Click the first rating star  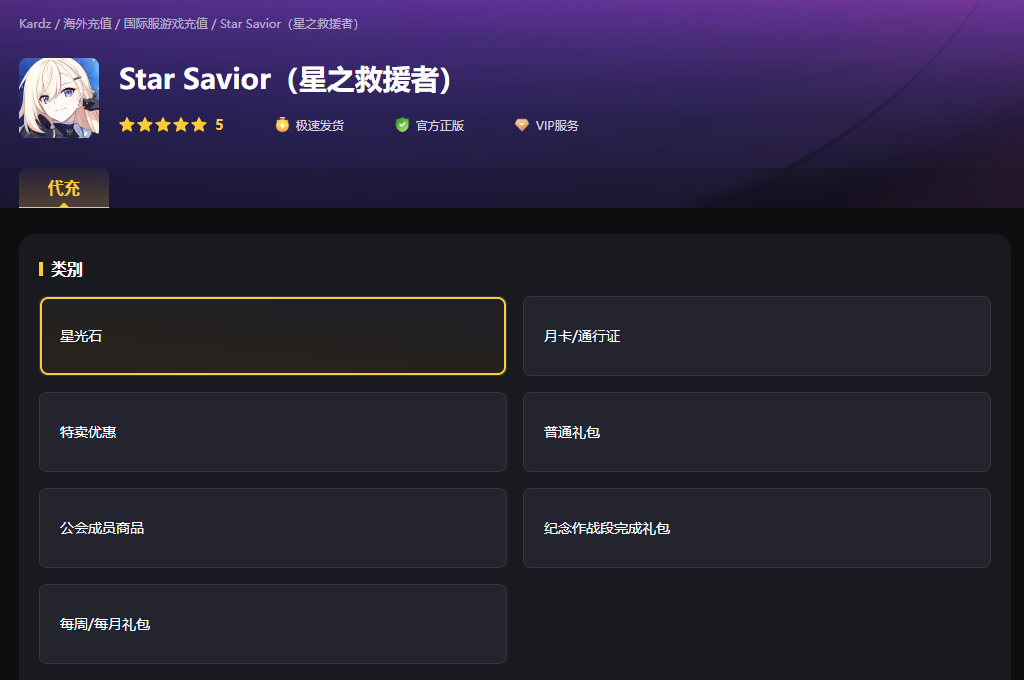(x=125, y=124)
